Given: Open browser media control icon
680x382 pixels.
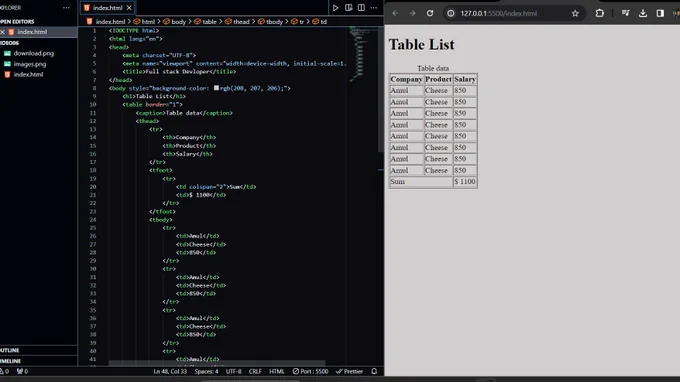Looking at the screenshot, I should point(625,13).
